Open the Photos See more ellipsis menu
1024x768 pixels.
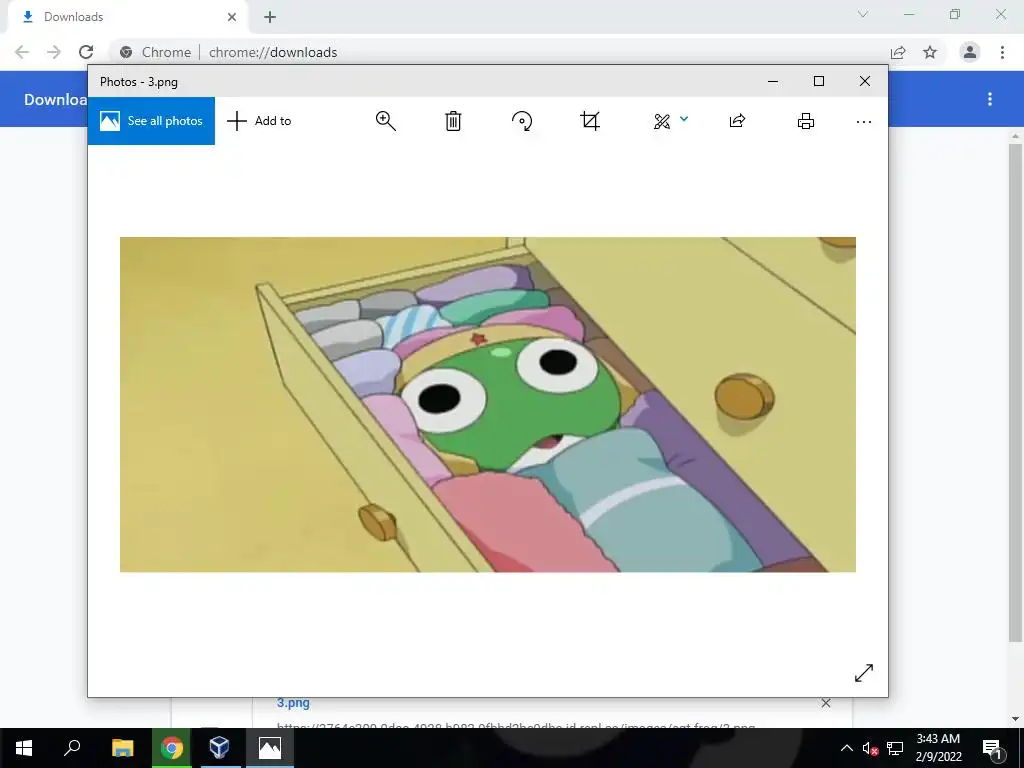click(863, 121)
